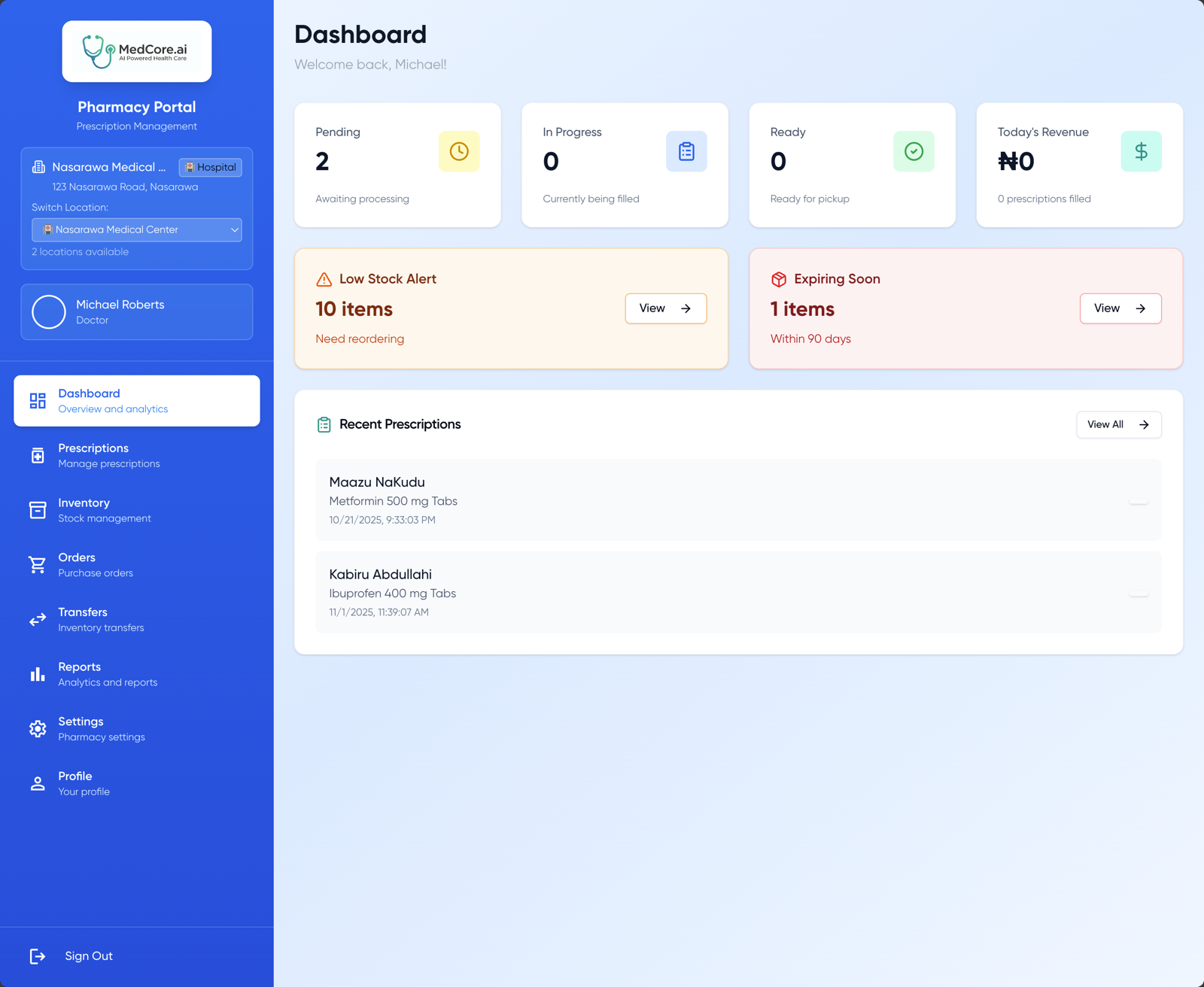This screenshot has width=1204, height=987.
Task: Open the Switch Location dropdown
Action: point(137,229)
